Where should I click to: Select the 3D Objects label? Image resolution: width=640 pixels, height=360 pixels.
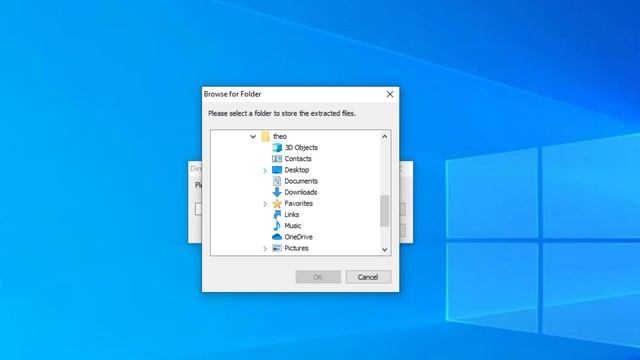(301, 147)
